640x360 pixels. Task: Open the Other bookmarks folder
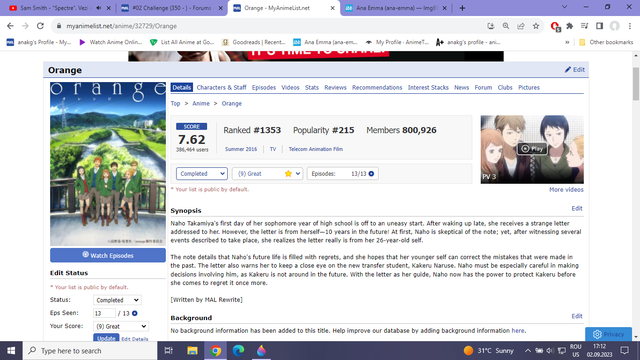point(606,42)
